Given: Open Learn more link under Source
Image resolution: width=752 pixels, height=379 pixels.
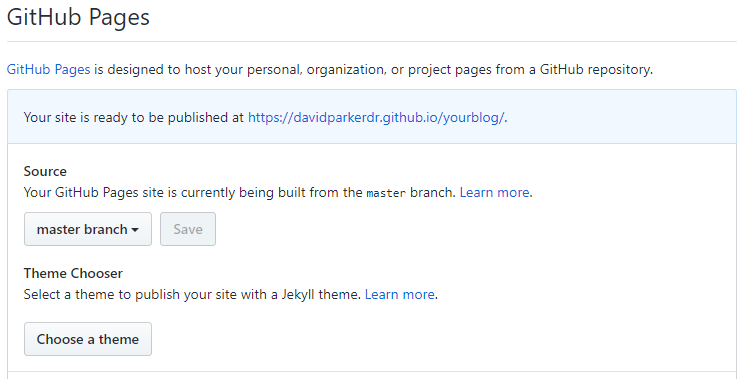Looking at the screenshot, I should [x=494, y=192].
